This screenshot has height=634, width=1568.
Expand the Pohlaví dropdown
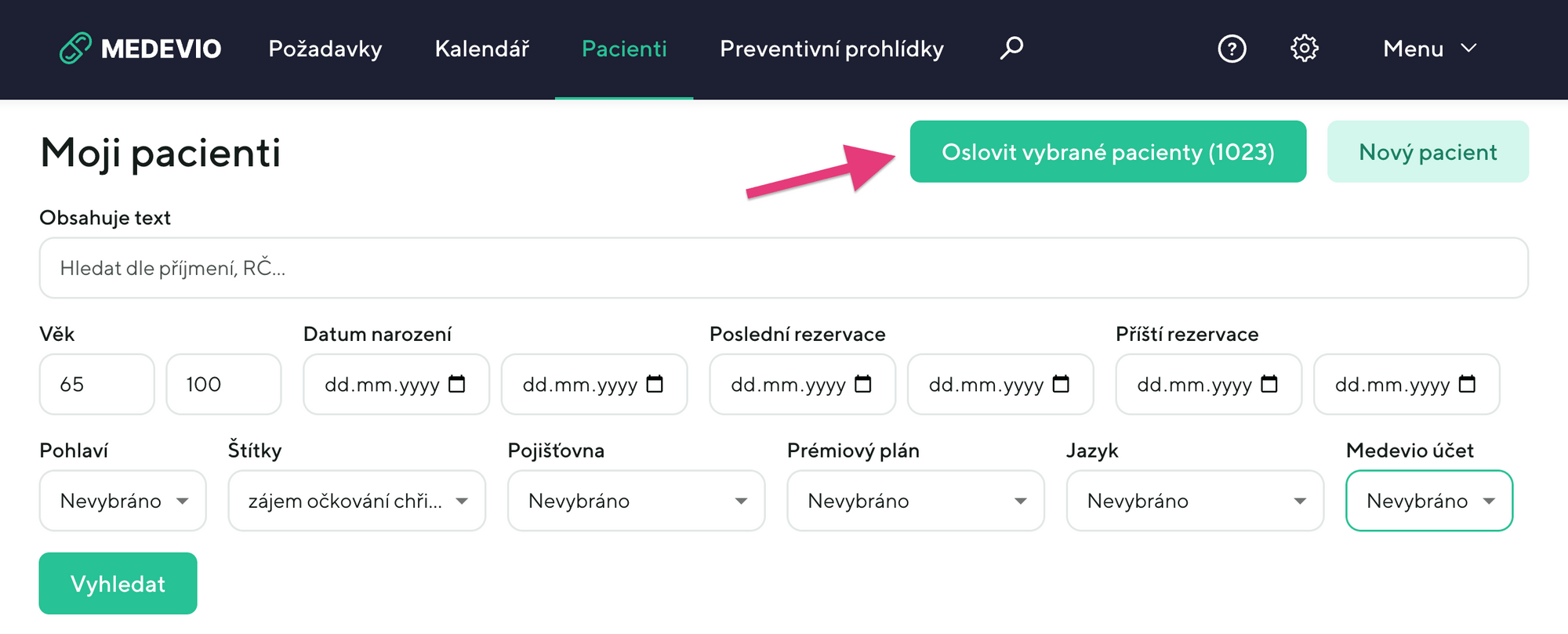123,501
